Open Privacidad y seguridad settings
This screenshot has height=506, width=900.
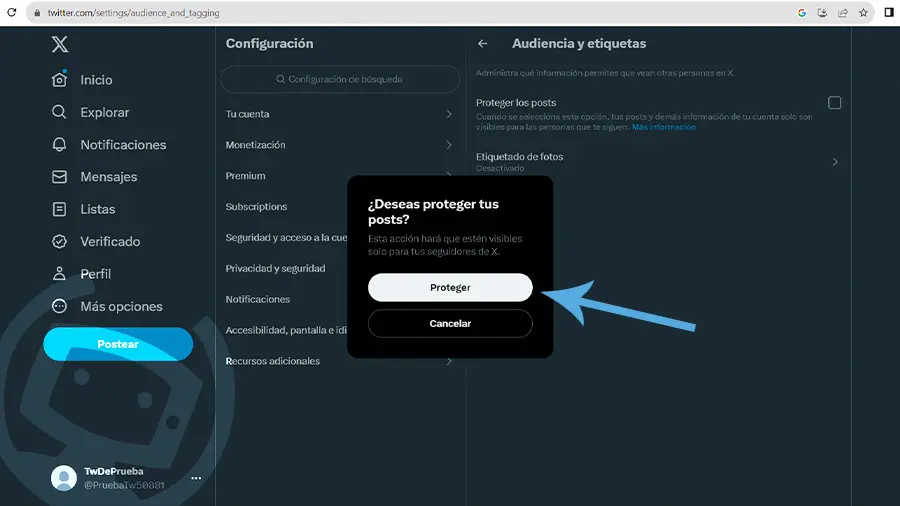click(276, 268)
